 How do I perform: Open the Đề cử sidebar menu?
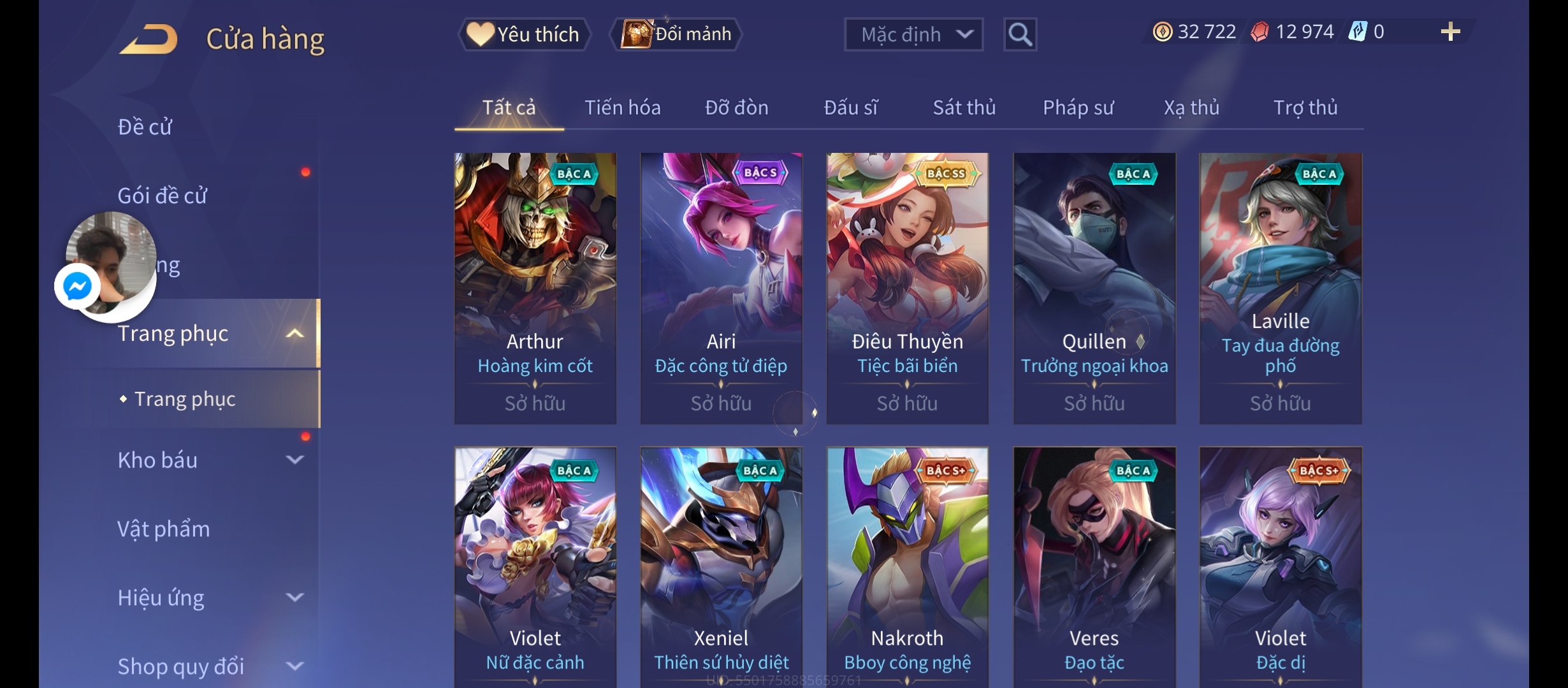pos(145,127)
